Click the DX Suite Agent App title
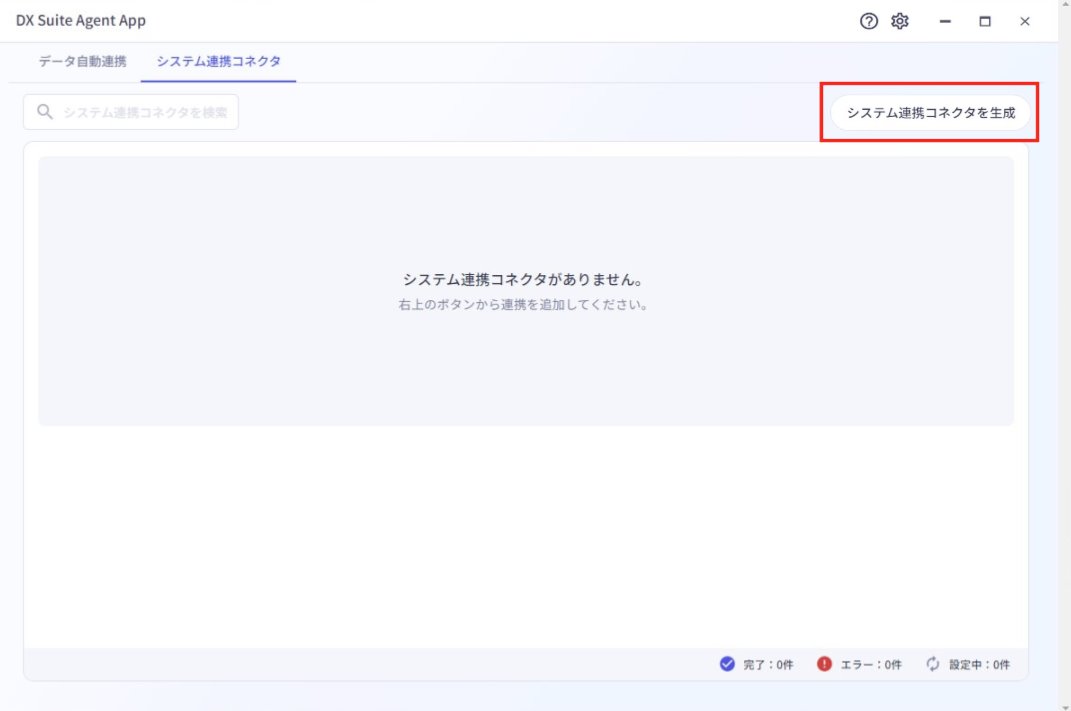The width and height of the screenshot is (1071, 711). (81, 20)
